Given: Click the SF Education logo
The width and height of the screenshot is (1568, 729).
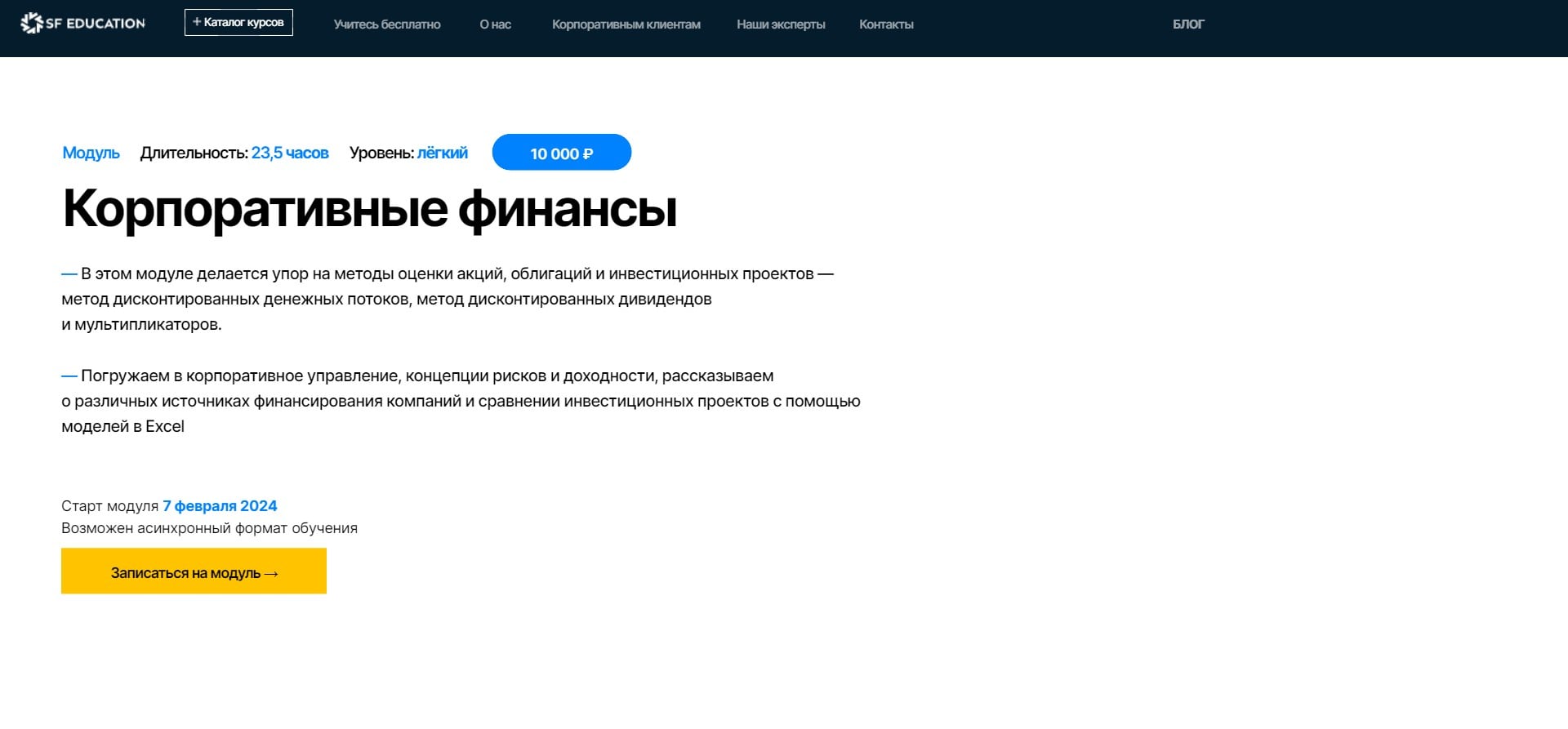Looking at the screenshot, I should point(82,24).
